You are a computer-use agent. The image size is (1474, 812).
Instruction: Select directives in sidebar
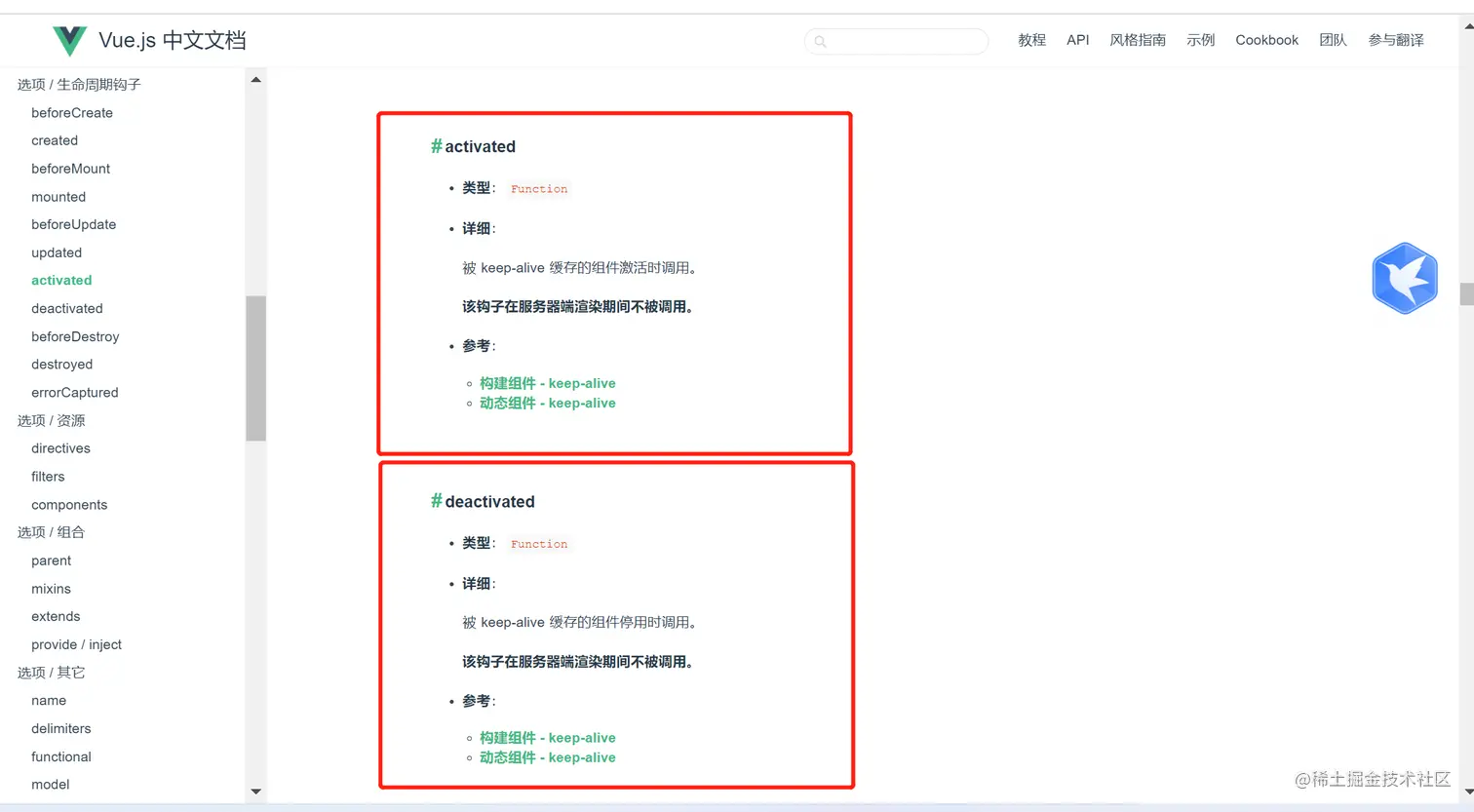click(60, 448)
